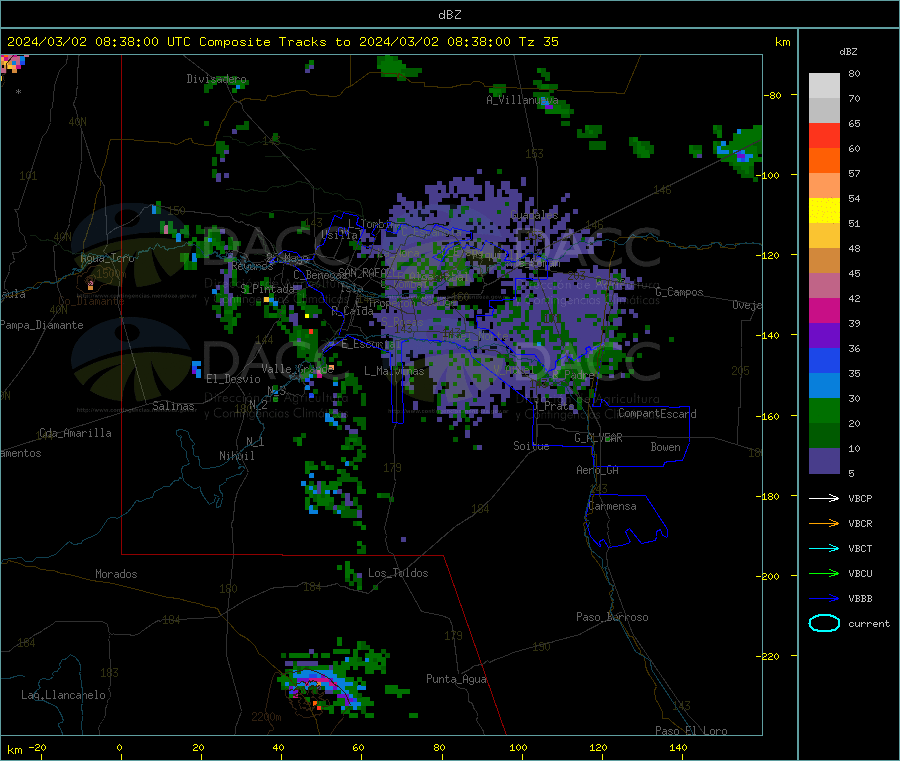Click the blue VBBB arrow in legend
Viewport: 900px width, 761px height.
tap(824, 599)
